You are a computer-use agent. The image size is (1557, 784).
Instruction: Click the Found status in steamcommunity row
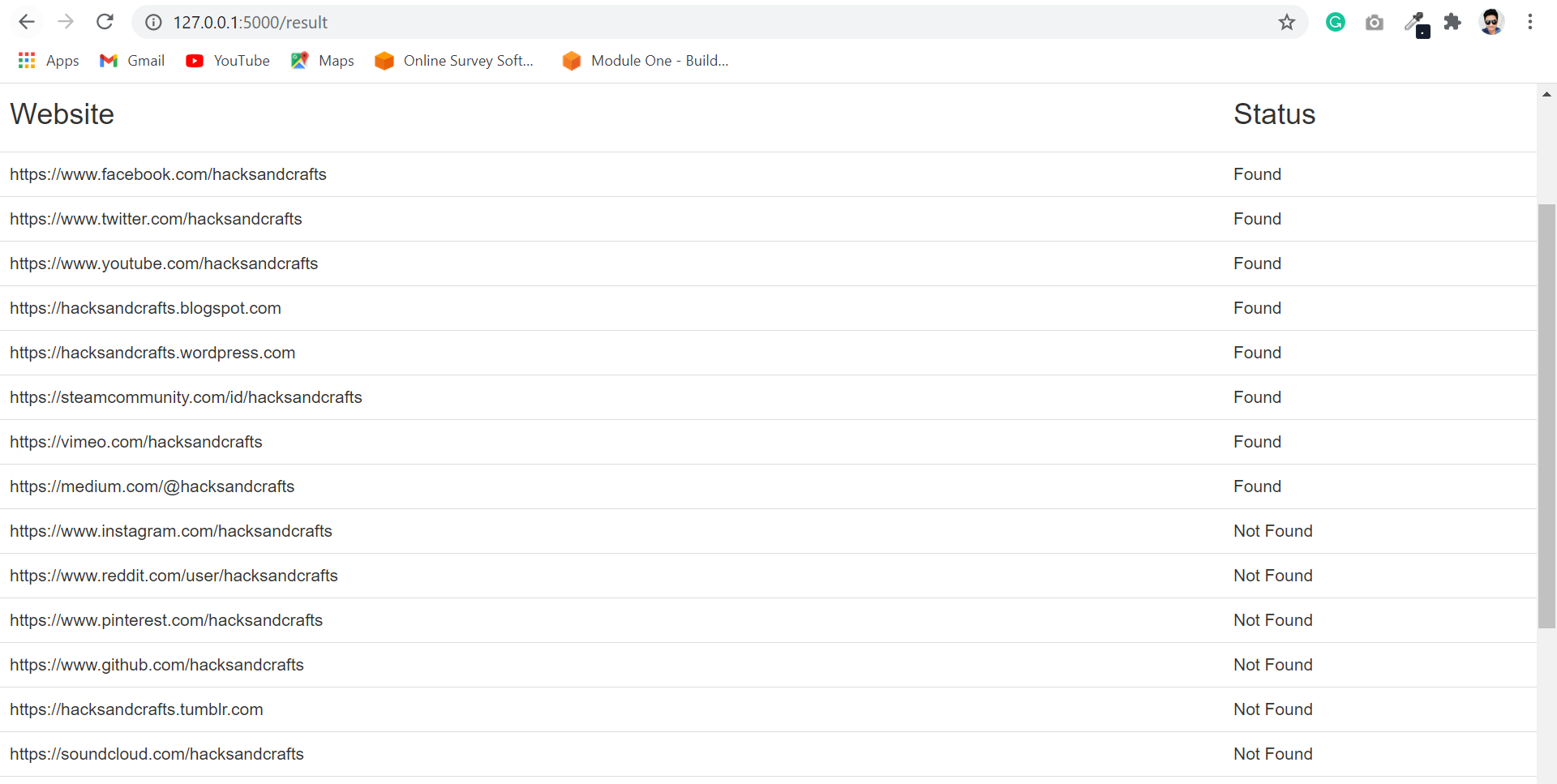1258,397
